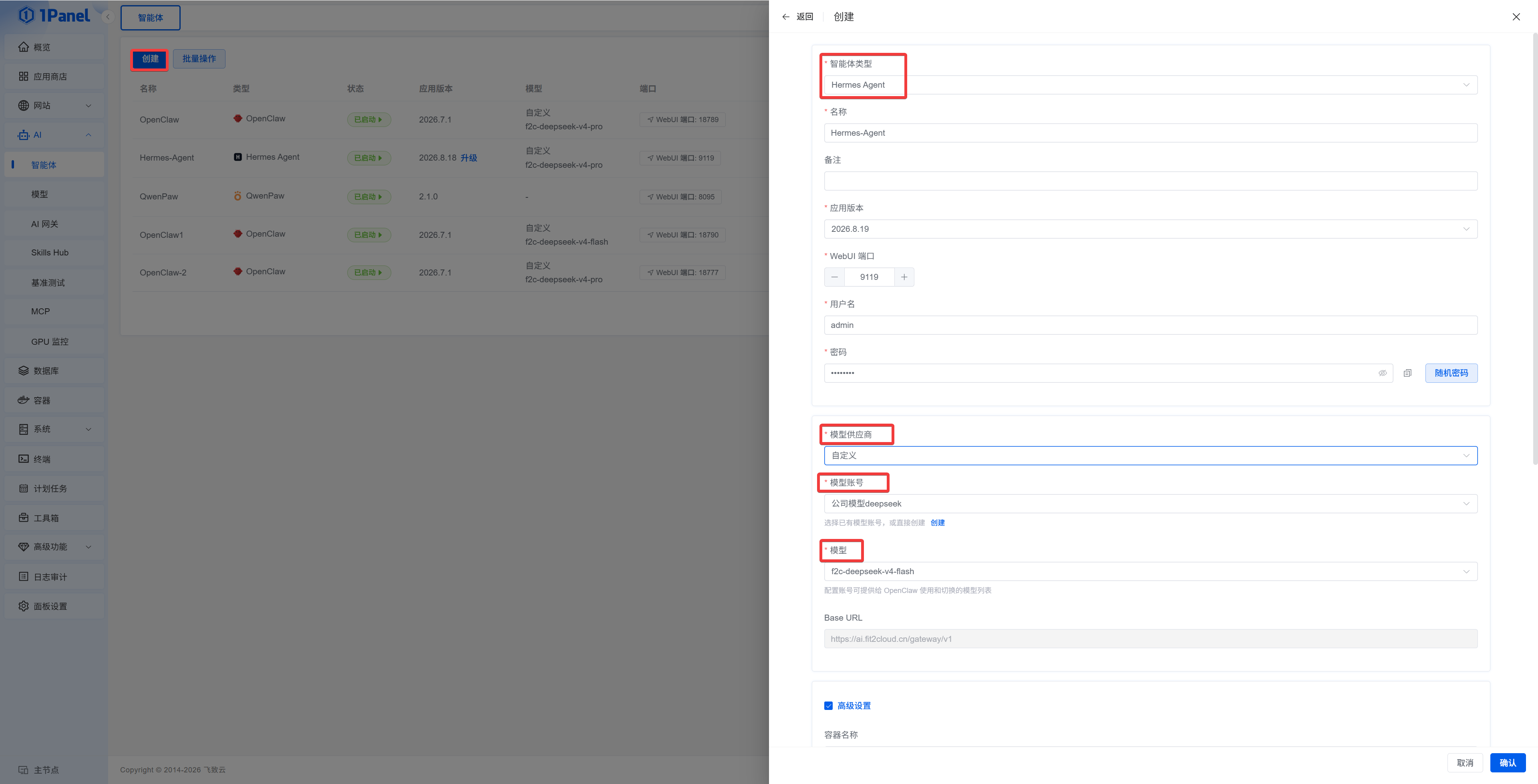The image size is (1538, 784).
Task: Open the 概览 overview page
Action: pyautogui.click(x=54, y=47)
